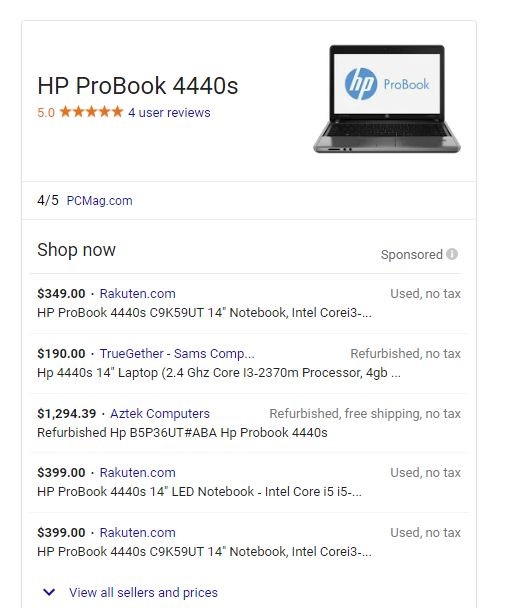Click the HP ProBook laptop image
Screen dimensions: 529x608
tap(387, 99)
